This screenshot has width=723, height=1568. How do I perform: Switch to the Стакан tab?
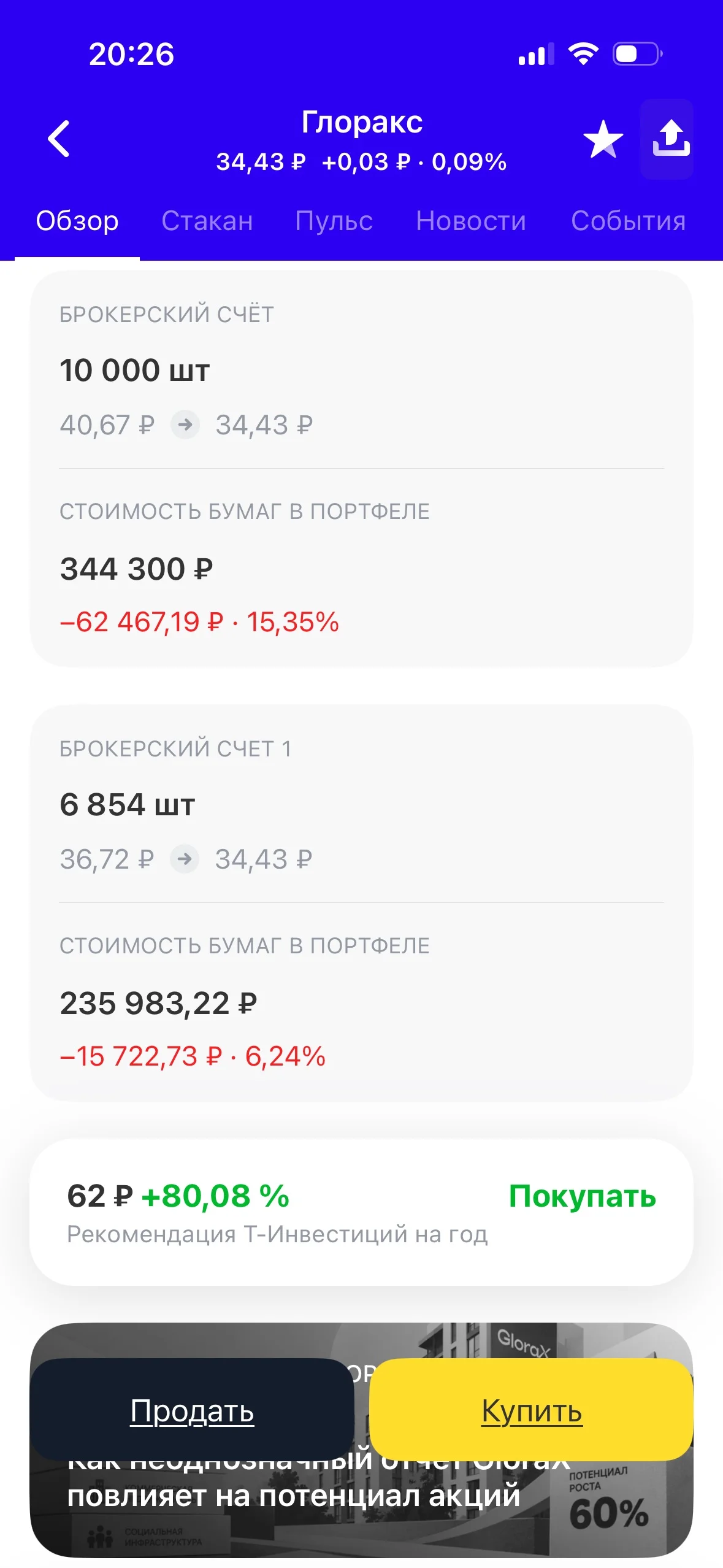pyautogui.click(x=207, y=221)
